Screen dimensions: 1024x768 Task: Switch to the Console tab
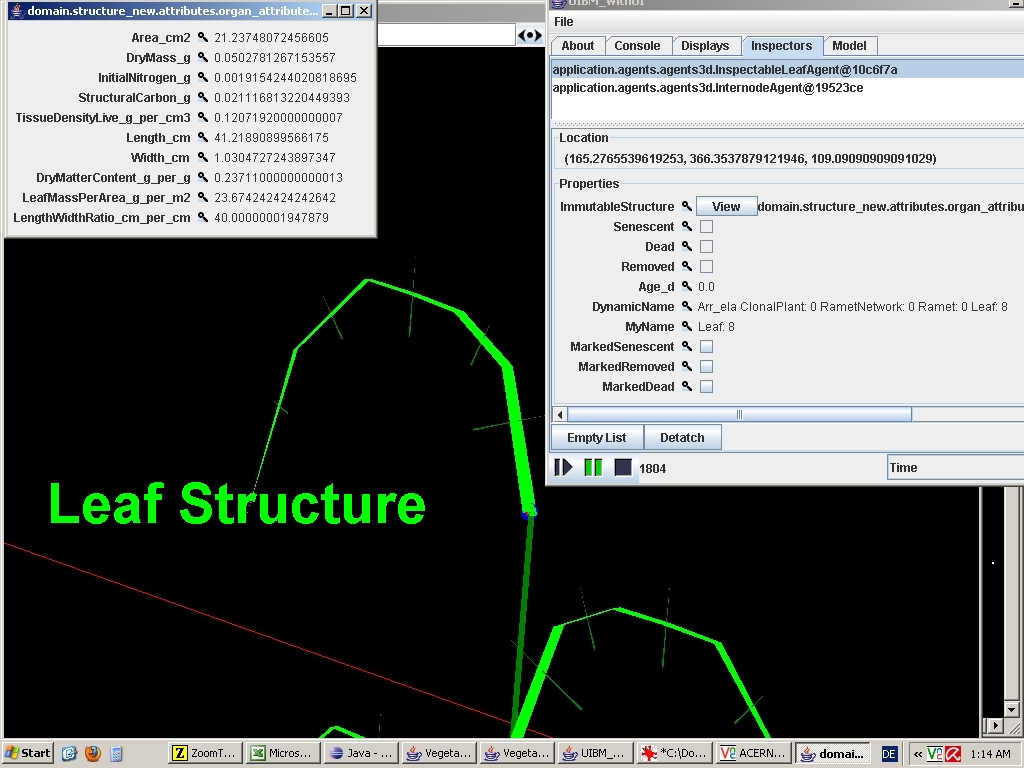click(x=638, y=45)
